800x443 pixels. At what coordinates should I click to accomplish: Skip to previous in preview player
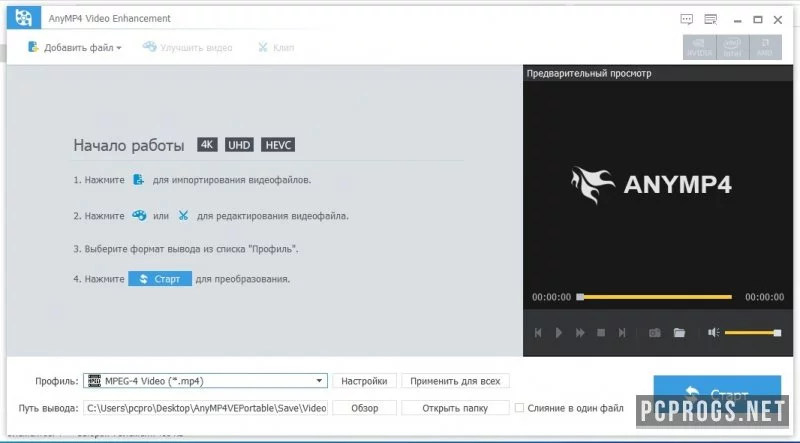[x=538, y=333]
